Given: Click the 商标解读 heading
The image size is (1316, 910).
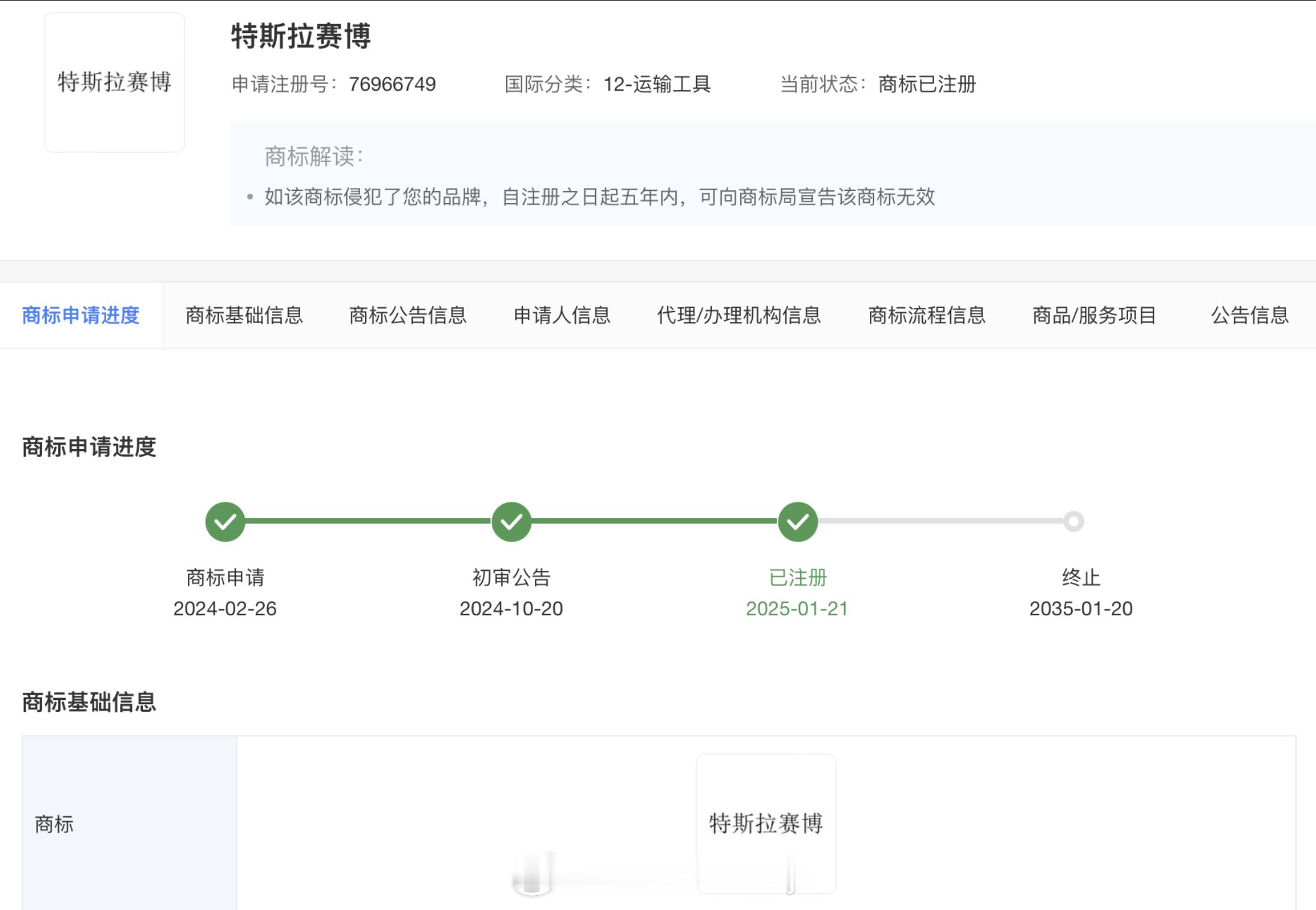Looking at the screenshot, I should [314, 157].
